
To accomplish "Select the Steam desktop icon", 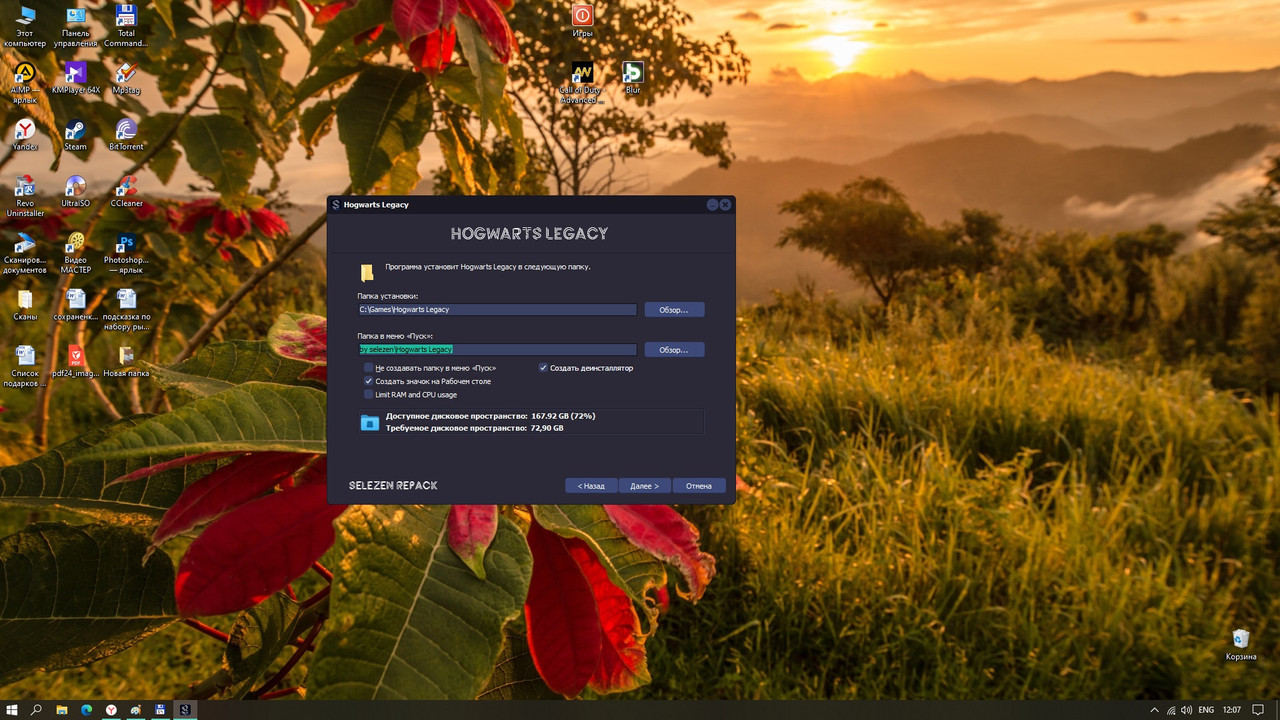I will click(75, 135).
